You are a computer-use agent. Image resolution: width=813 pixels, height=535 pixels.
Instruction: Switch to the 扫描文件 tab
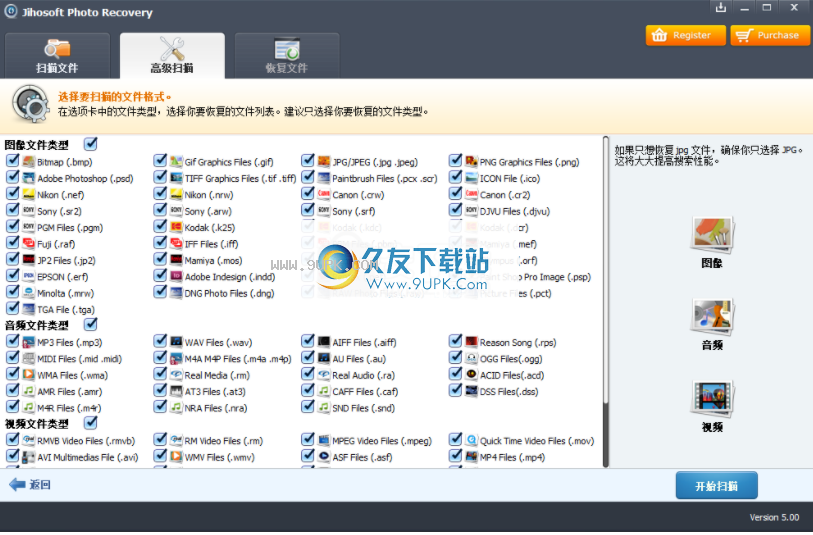click(57, 56)
